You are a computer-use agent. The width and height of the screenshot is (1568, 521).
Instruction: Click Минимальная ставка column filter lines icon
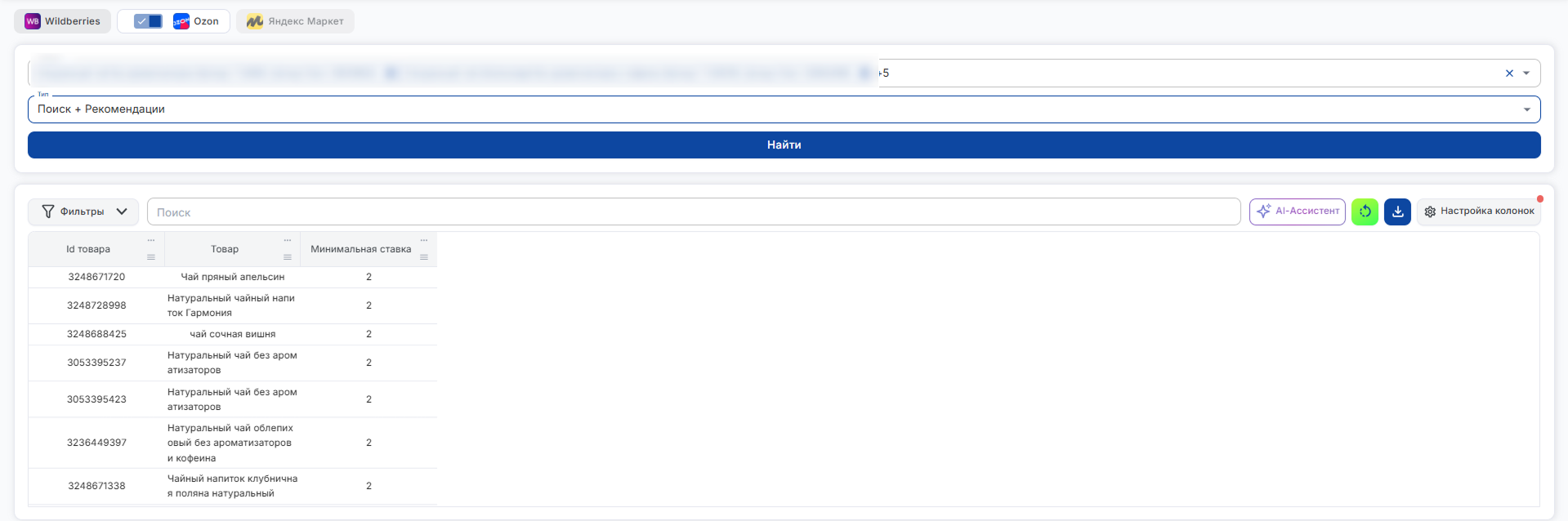click(x=423, y=257)
